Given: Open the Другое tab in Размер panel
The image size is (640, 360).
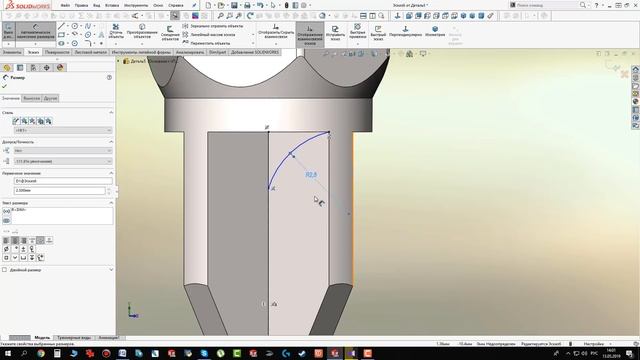Looking at the screenshot, I should click(x=51, y=98).
